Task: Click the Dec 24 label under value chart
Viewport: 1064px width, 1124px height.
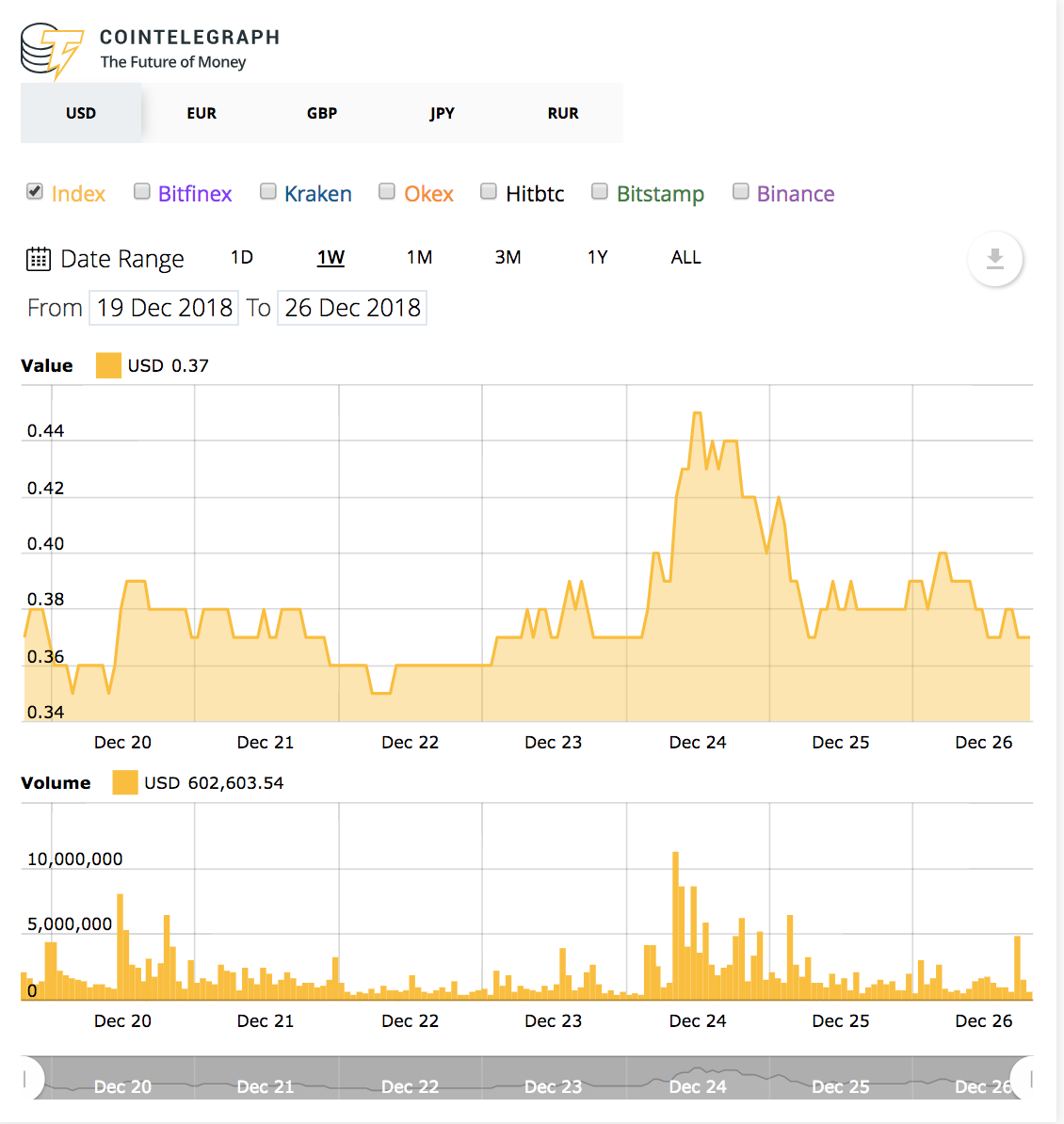Action: click(x=698, y=743)
